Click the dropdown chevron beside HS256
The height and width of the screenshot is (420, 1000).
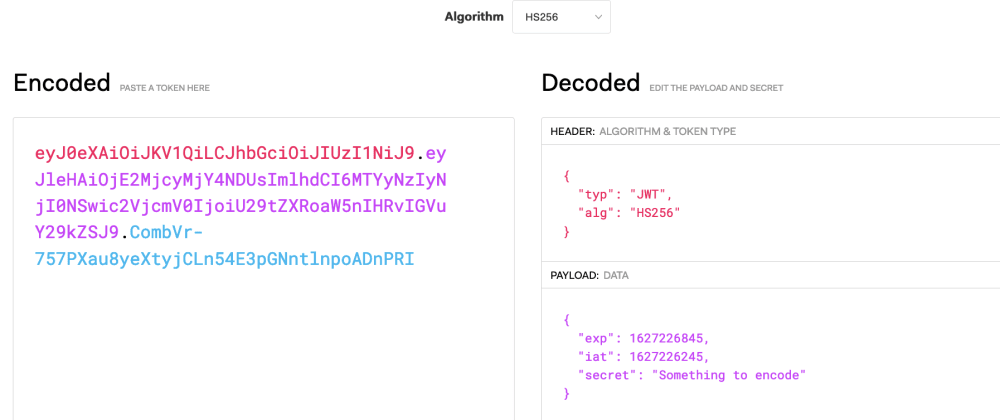tap(598, 17)
